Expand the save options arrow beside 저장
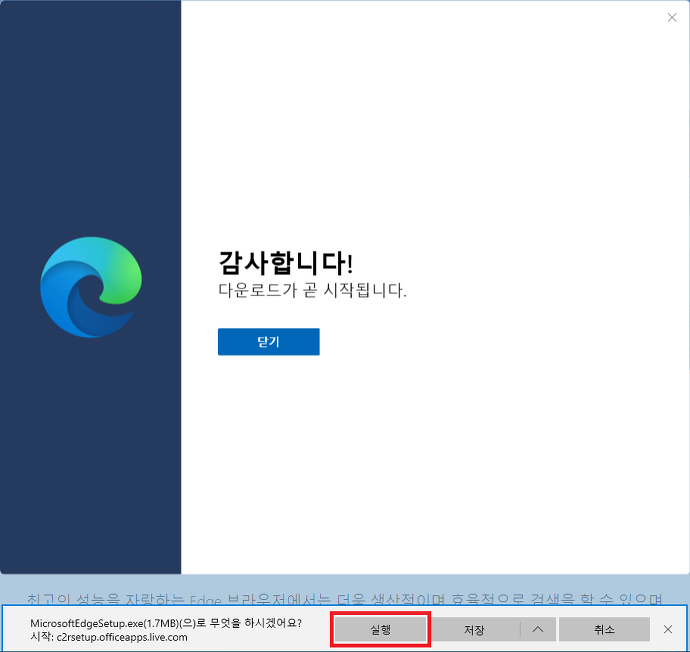 [538, 630]
